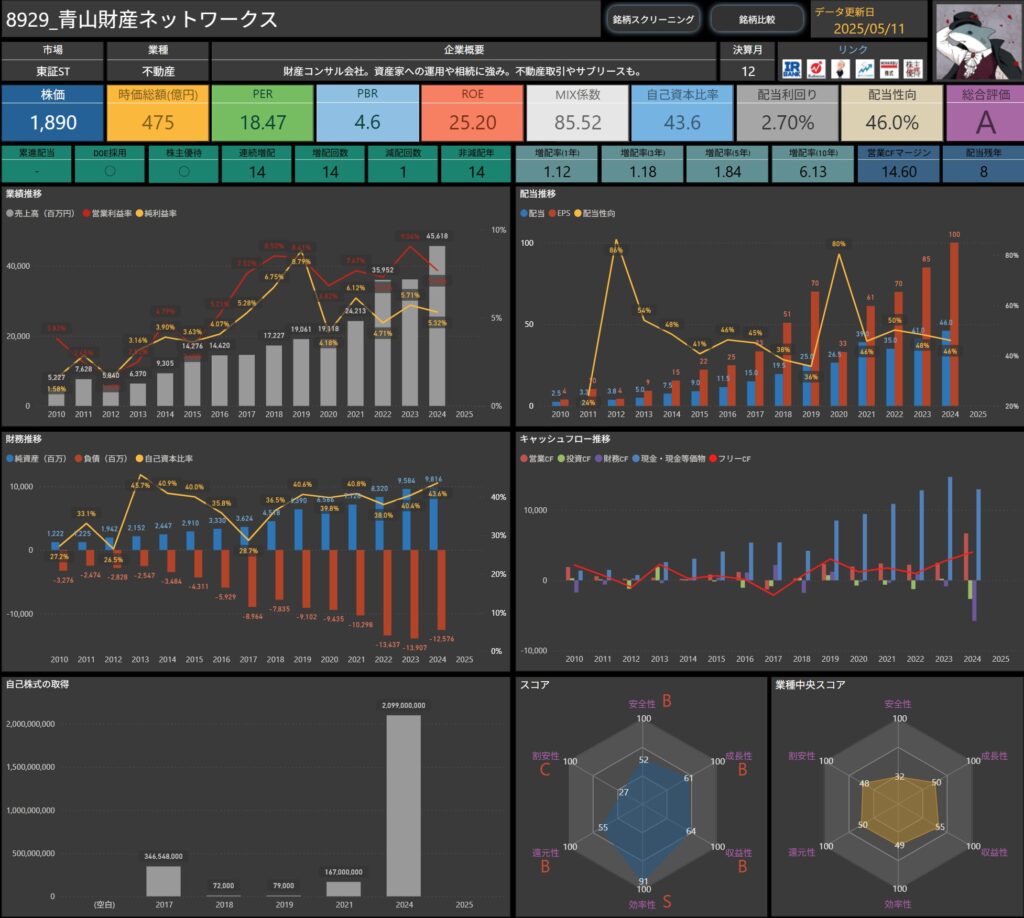1024x918 pixels.
Task: Select the 2017 buyback bar 346,548,000
Action: pyautogui.click(x=163, y=881)
